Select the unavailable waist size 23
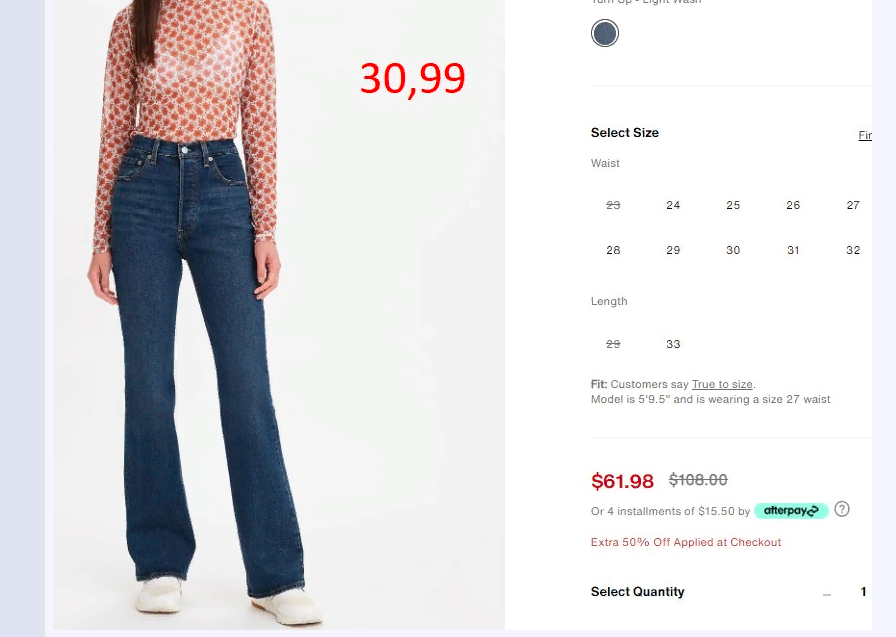Screen dimensions: 896x637 click(x=613, y=205)
